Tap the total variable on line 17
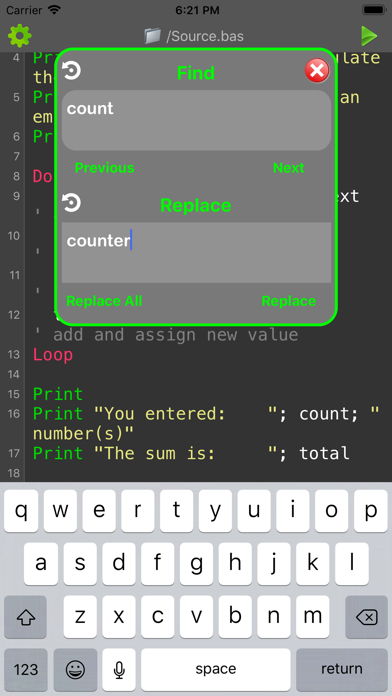The height and width of the screenshot is (696, 392). (x=325, y=453)
